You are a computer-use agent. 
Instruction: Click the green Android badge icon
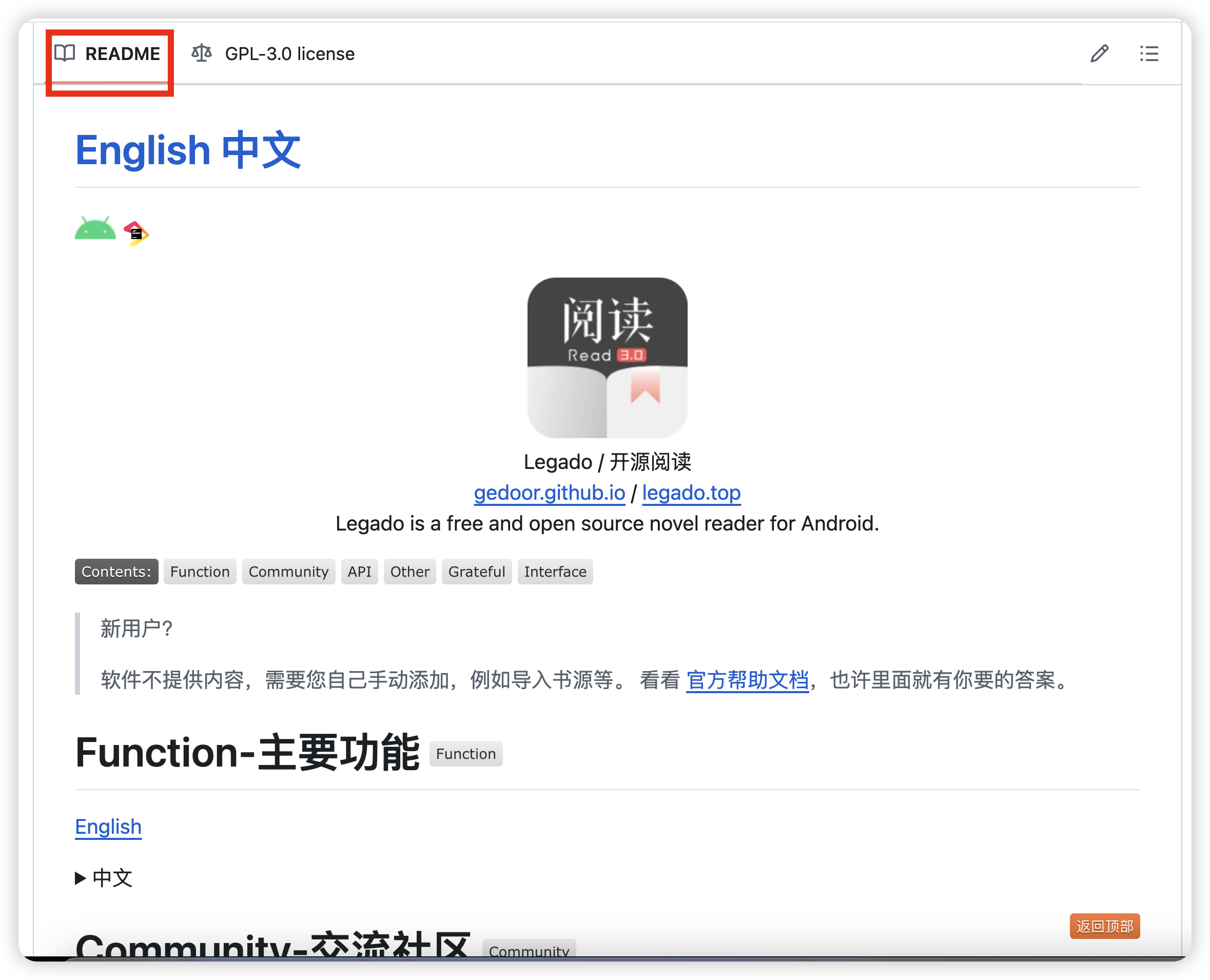[x=95, y=228]
